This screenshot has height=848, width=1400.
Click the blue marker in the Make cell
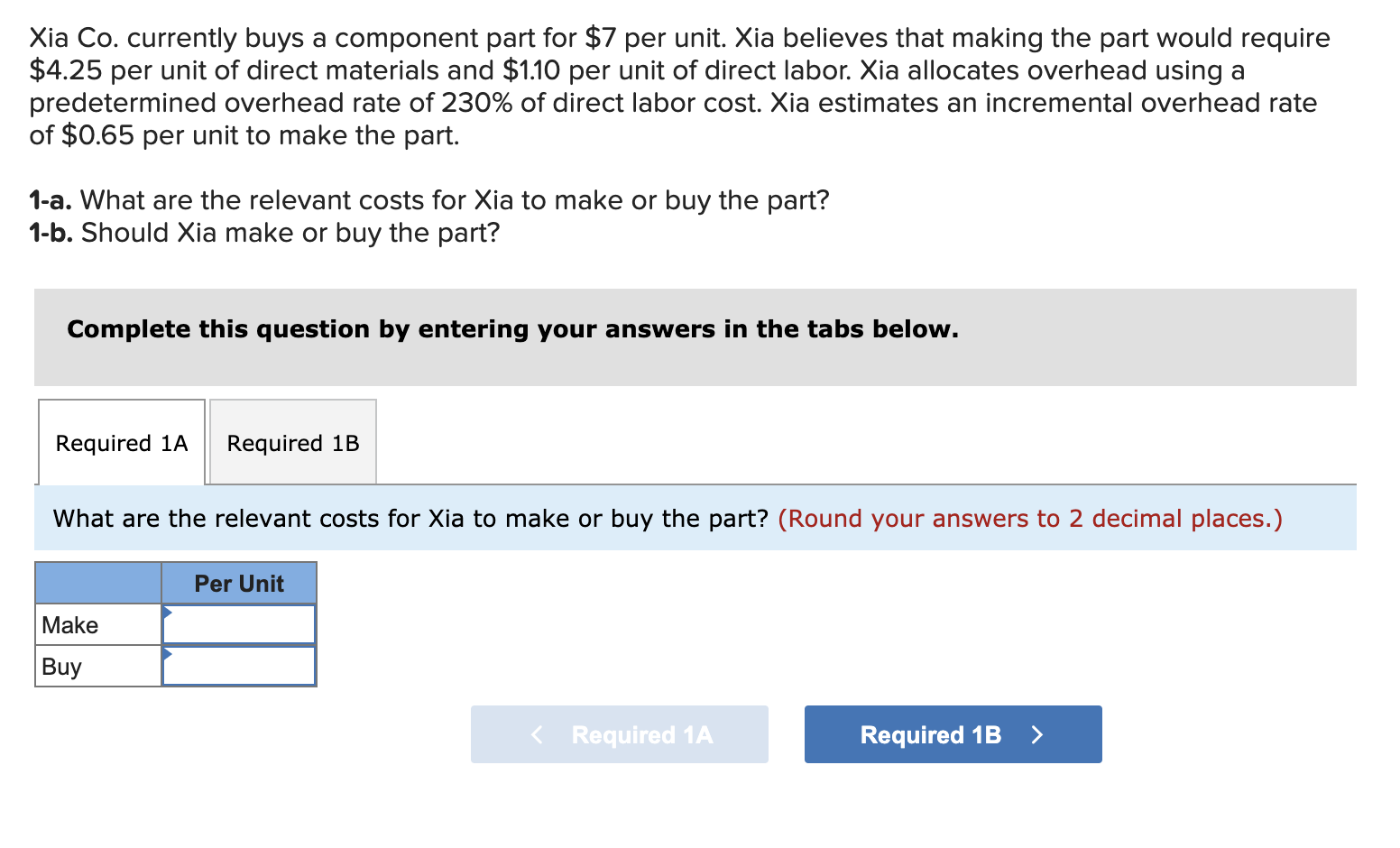[167, 614]
